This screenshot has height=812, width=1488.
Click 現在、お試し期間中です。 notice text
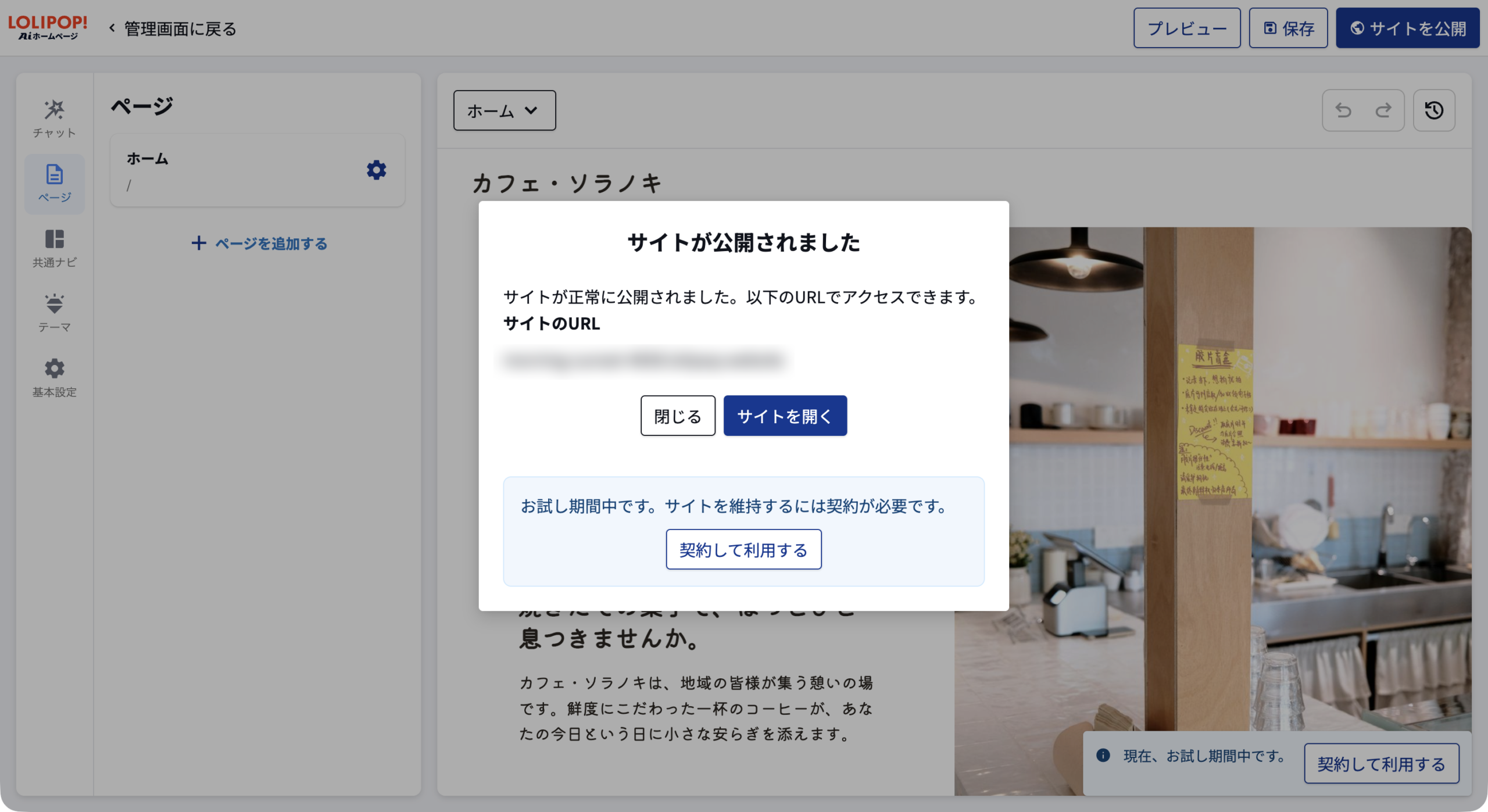(1204, 756)
